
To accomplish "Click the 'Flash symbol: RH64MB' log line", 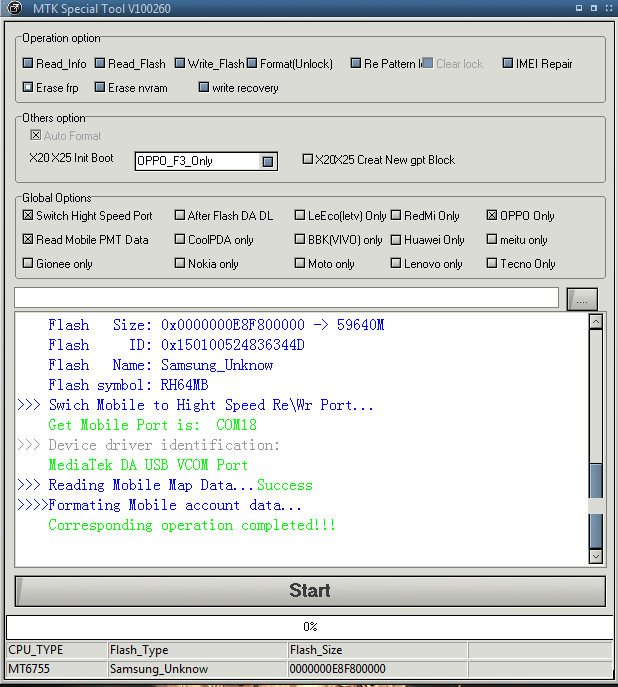I will tap(128, 385).
